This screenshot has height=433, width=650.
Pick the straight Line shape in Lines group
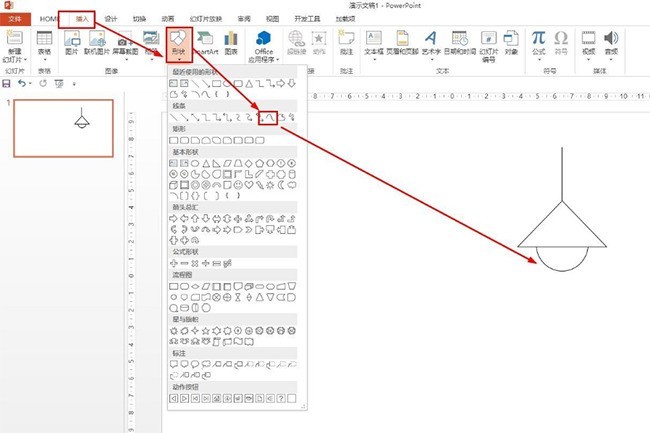174,118
